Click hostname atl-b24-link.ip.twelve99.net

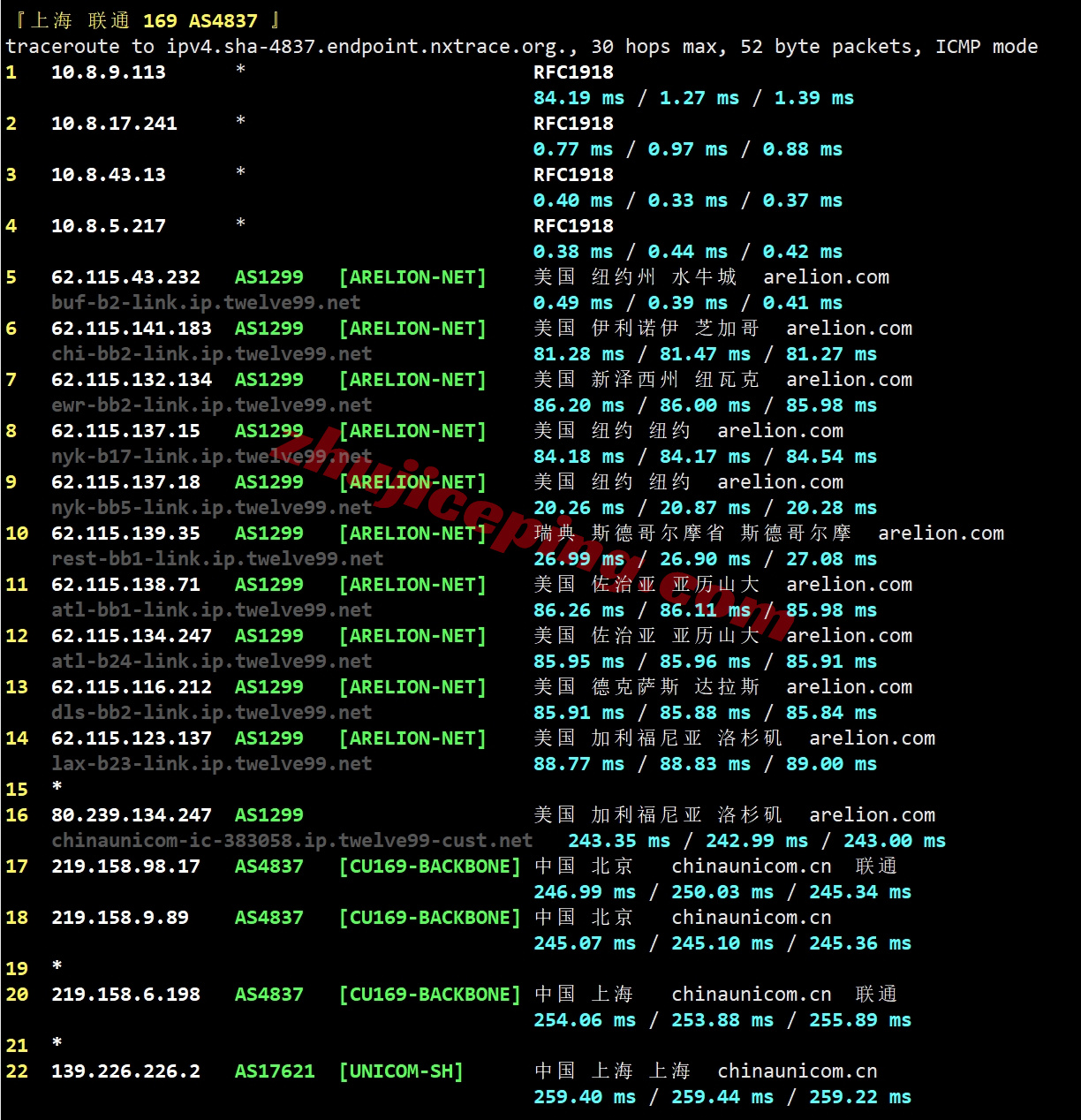[212, 662]
